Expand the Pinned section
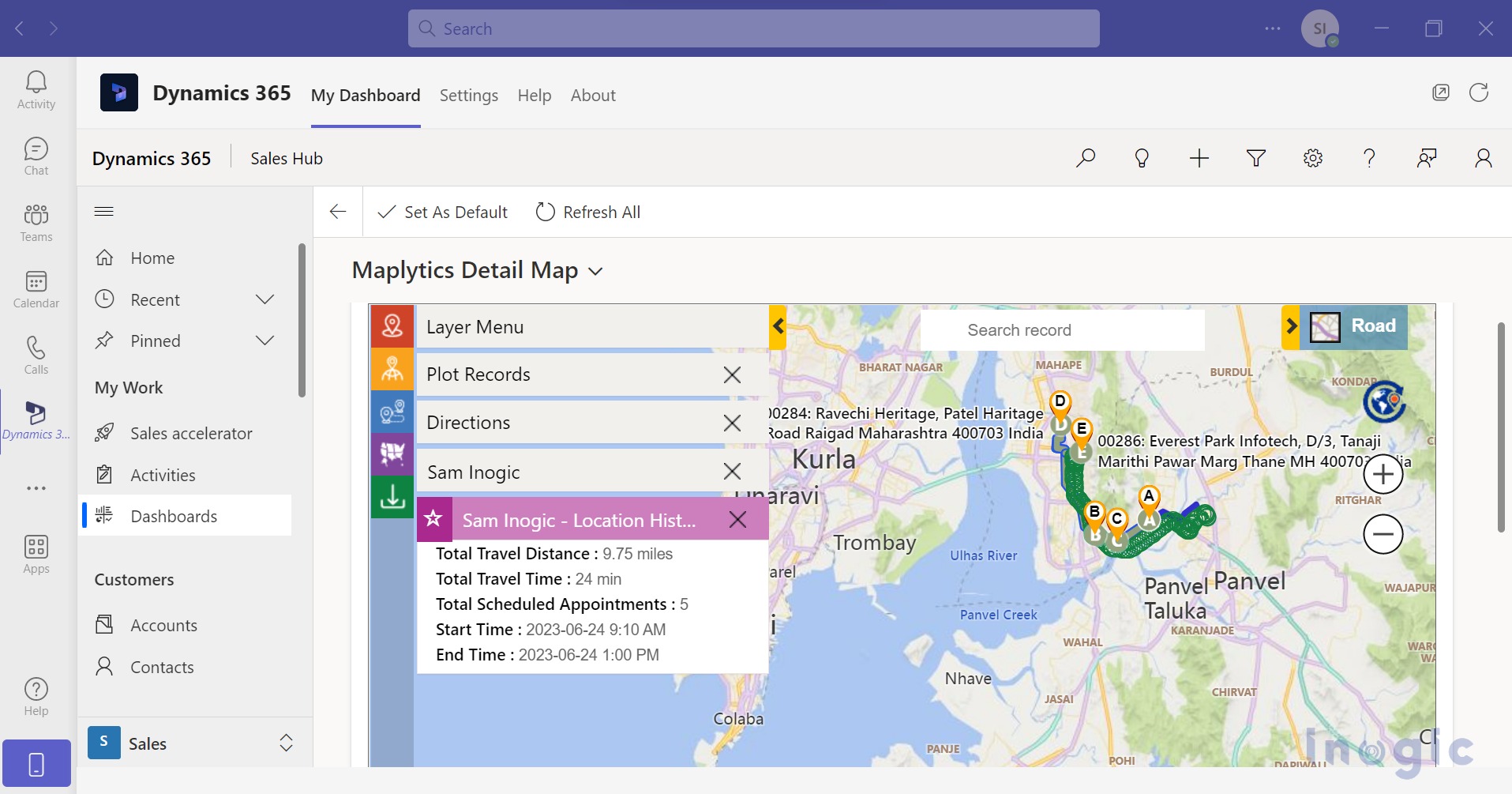Viewport: 1512px width, 794px height. (x=265, y=341)
